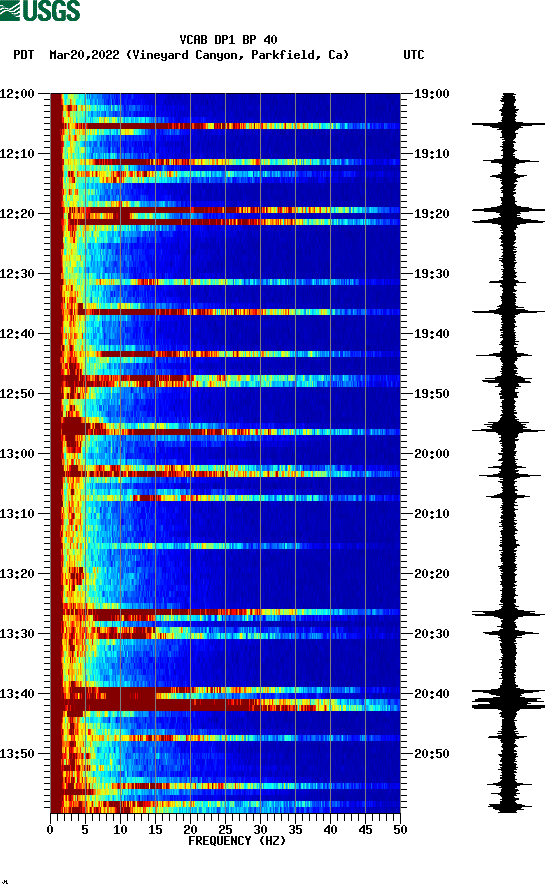Click the 15 Hz frequency axis label

click(155, 830)
